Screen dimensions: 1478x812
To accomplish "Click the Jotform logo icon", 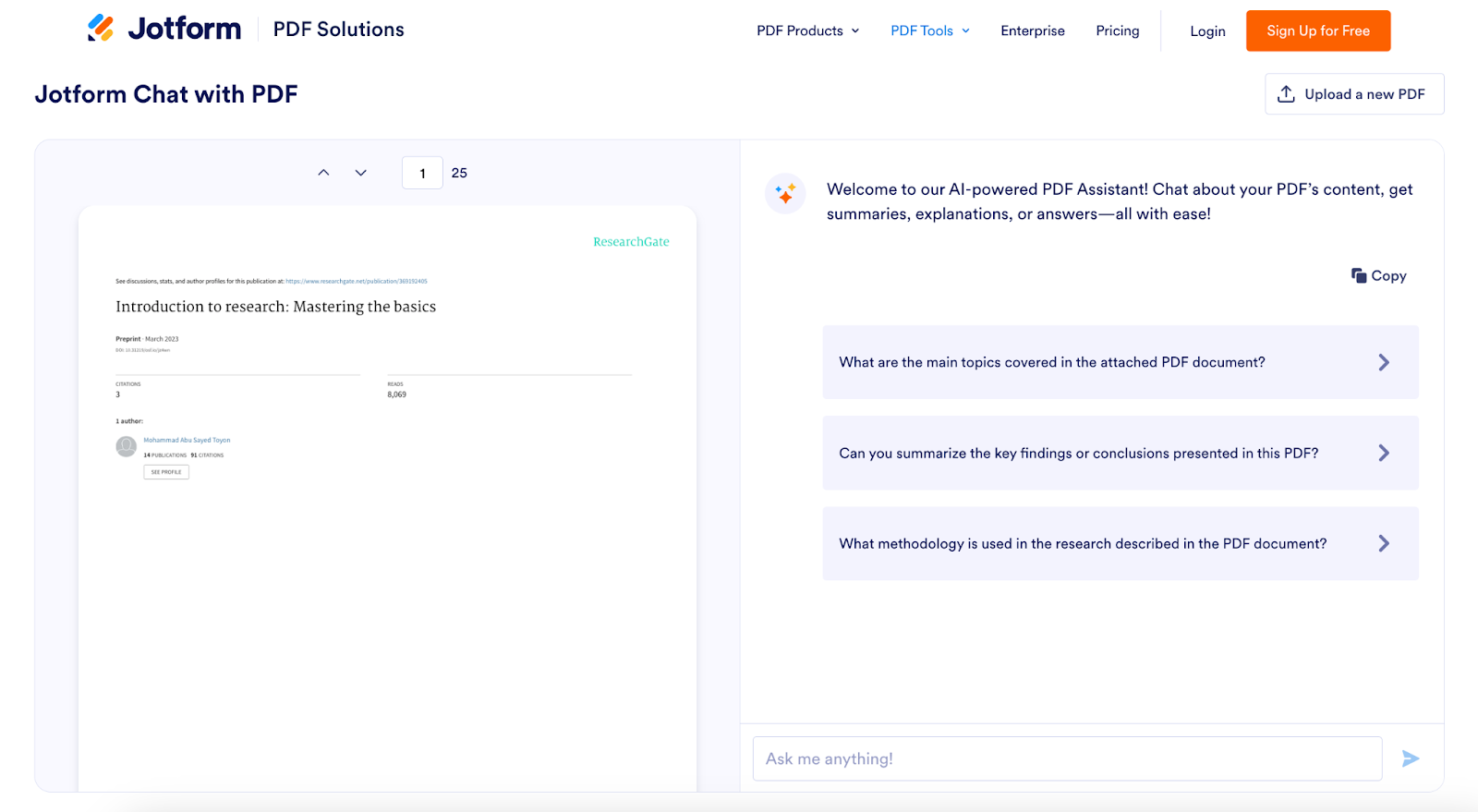I will coord(101,29).
